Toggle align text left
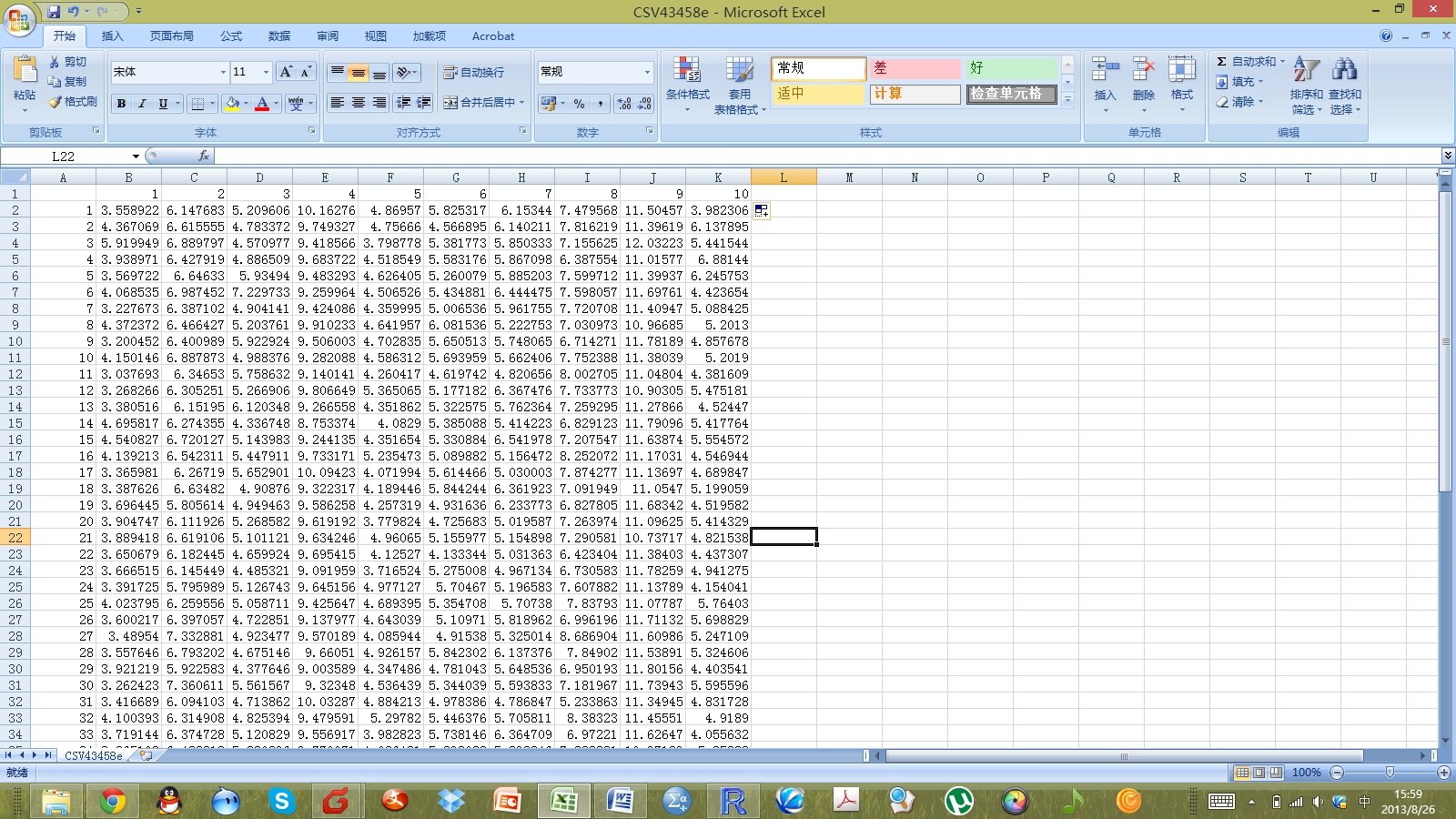Screen dimensions: 1456x819 [337, 103]
